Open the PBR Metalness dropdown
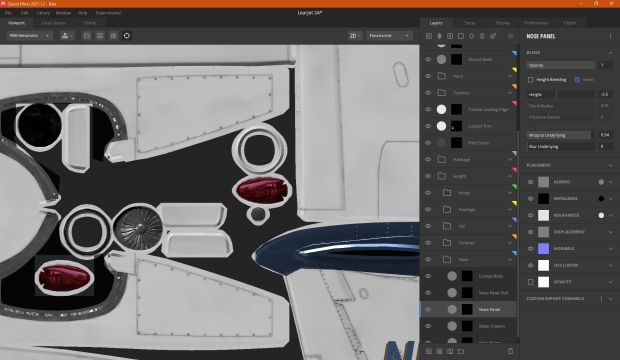The width and height of the screenshot is (620, 360). [x=29, y=36]
